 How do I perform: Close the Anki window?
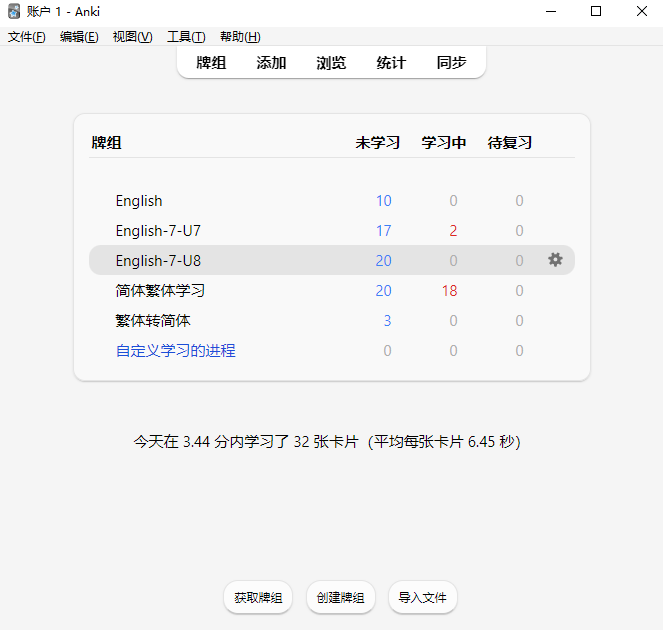click(x=641, y=11)
